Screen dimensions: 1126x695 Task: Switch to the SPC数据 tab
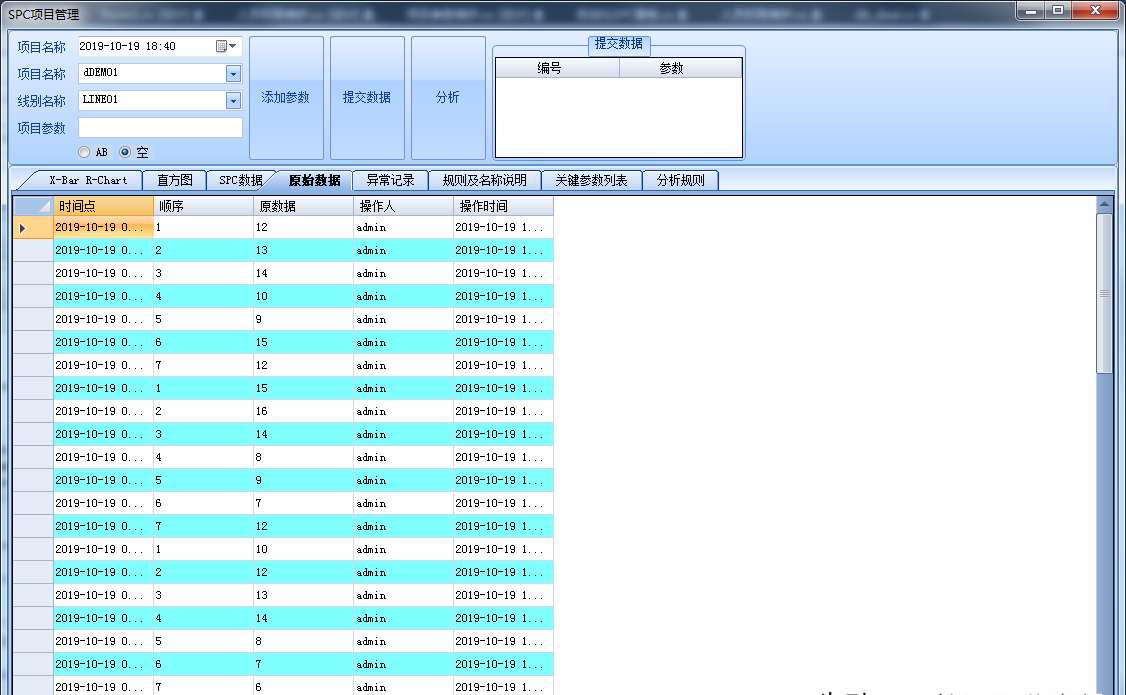(240, 180)
